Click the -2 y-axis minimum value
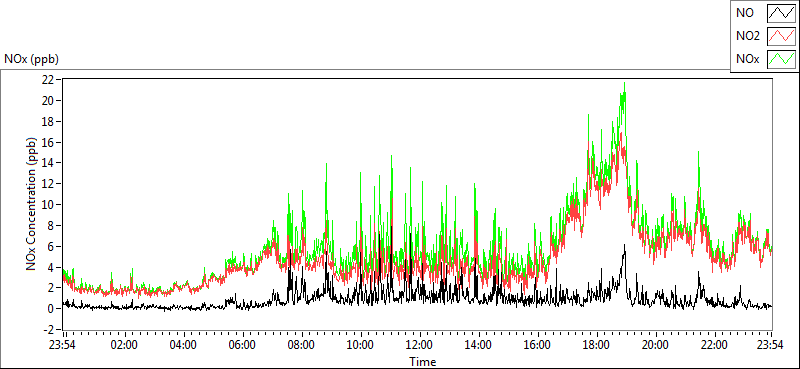Viewport: 800px width, 369px height. click(x=49, y=329)
